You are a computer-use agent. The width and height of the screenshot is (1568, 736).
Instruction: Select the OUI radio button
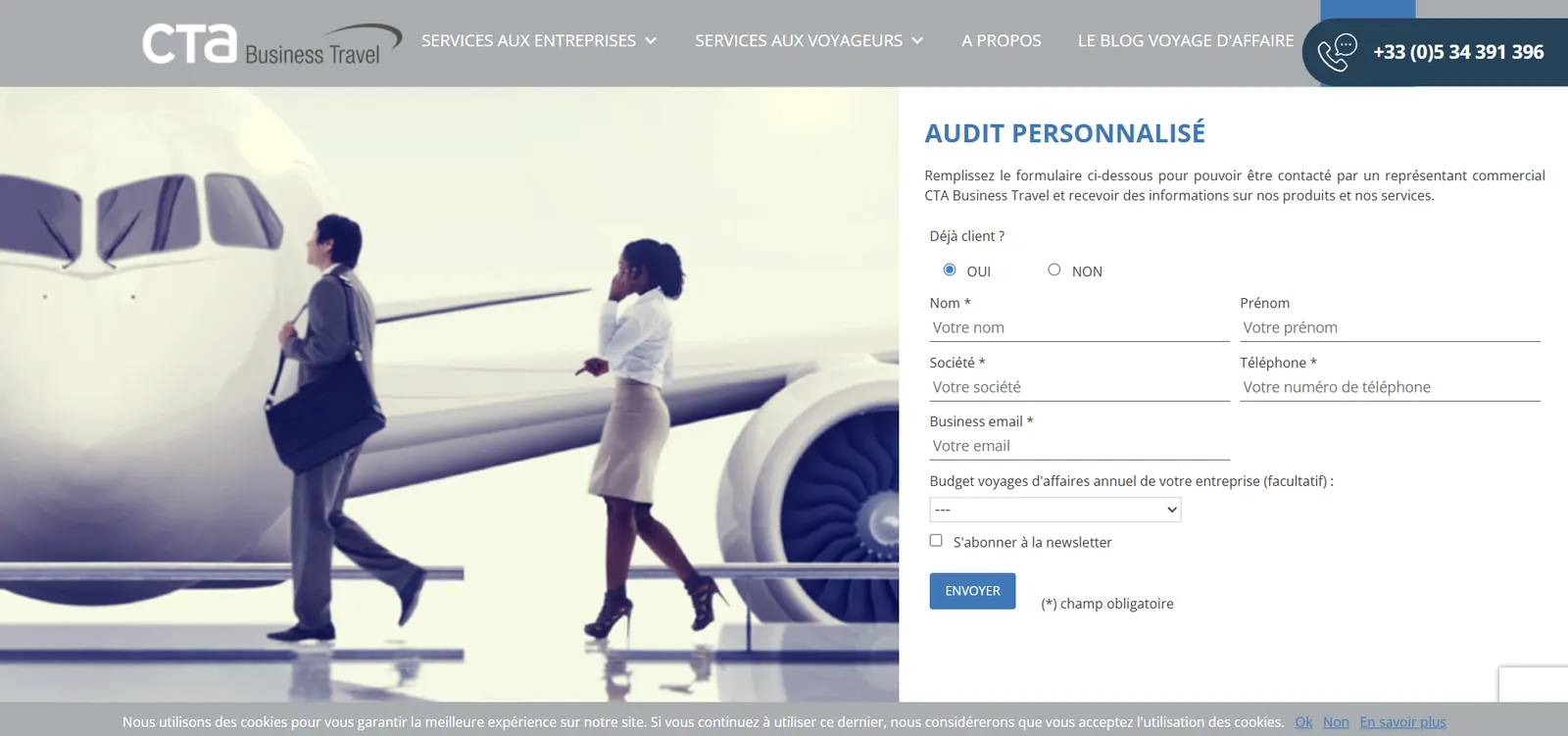[949, 270]
